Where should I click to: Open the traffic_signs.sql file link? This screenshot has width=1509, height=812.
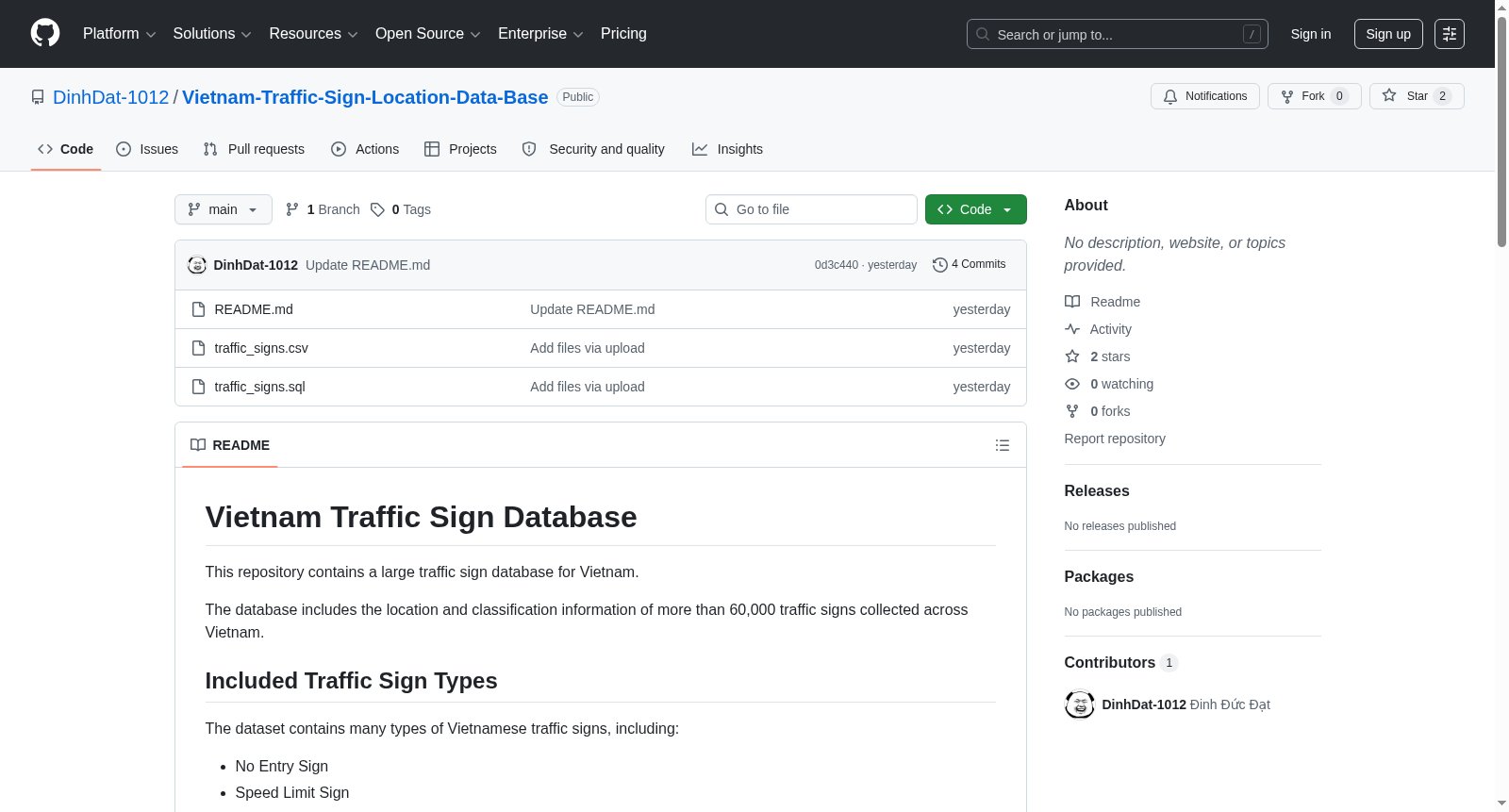point(259,387)
